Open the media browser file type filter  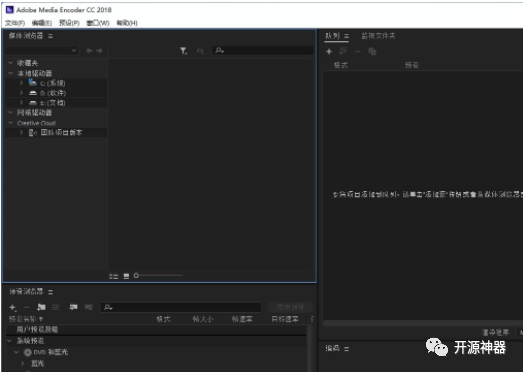[x=183, y=51]
